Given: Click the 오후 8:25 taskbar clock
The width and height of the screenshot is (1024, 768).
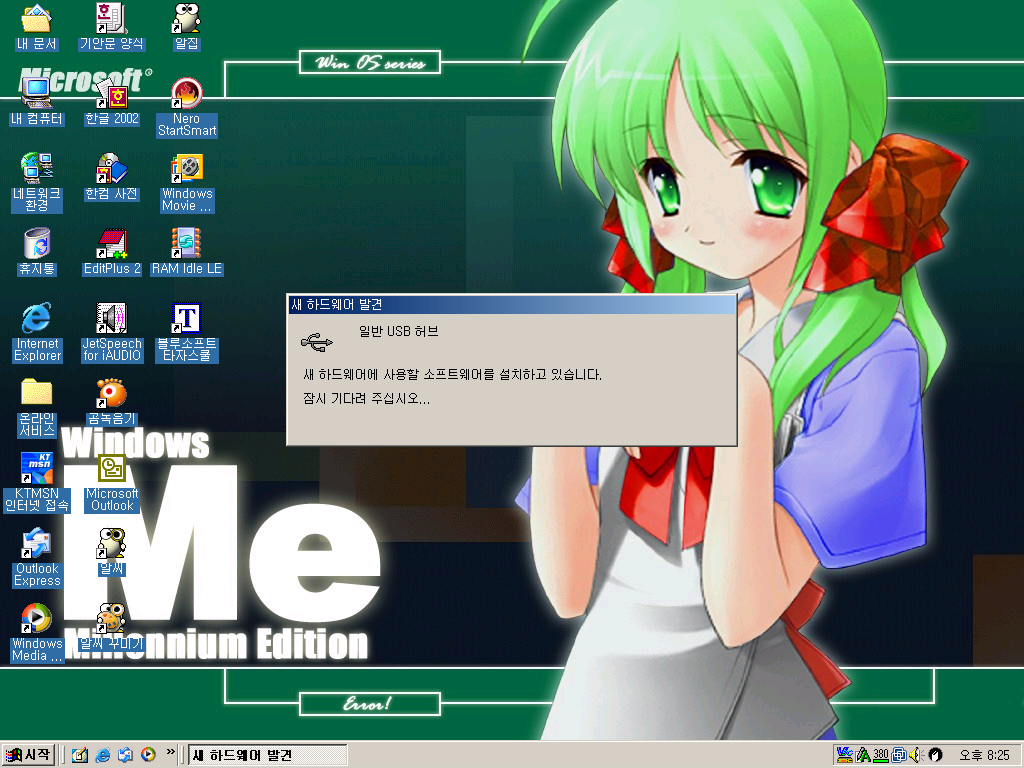Looking at the screenshot, I should pos(984,755).
